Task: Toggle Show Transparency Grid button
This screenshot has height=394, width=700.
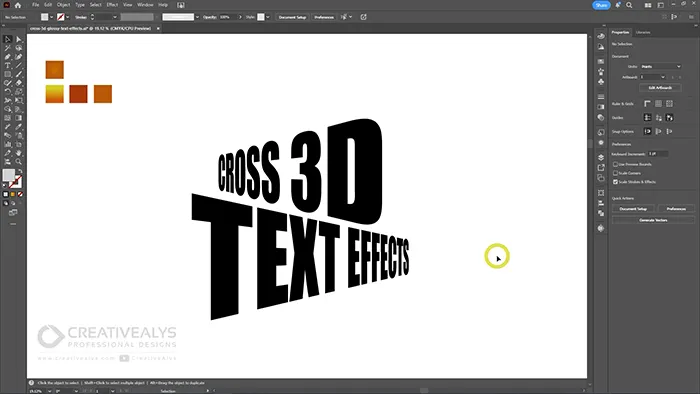Action: pyautogui.click(x=669, y=104)
